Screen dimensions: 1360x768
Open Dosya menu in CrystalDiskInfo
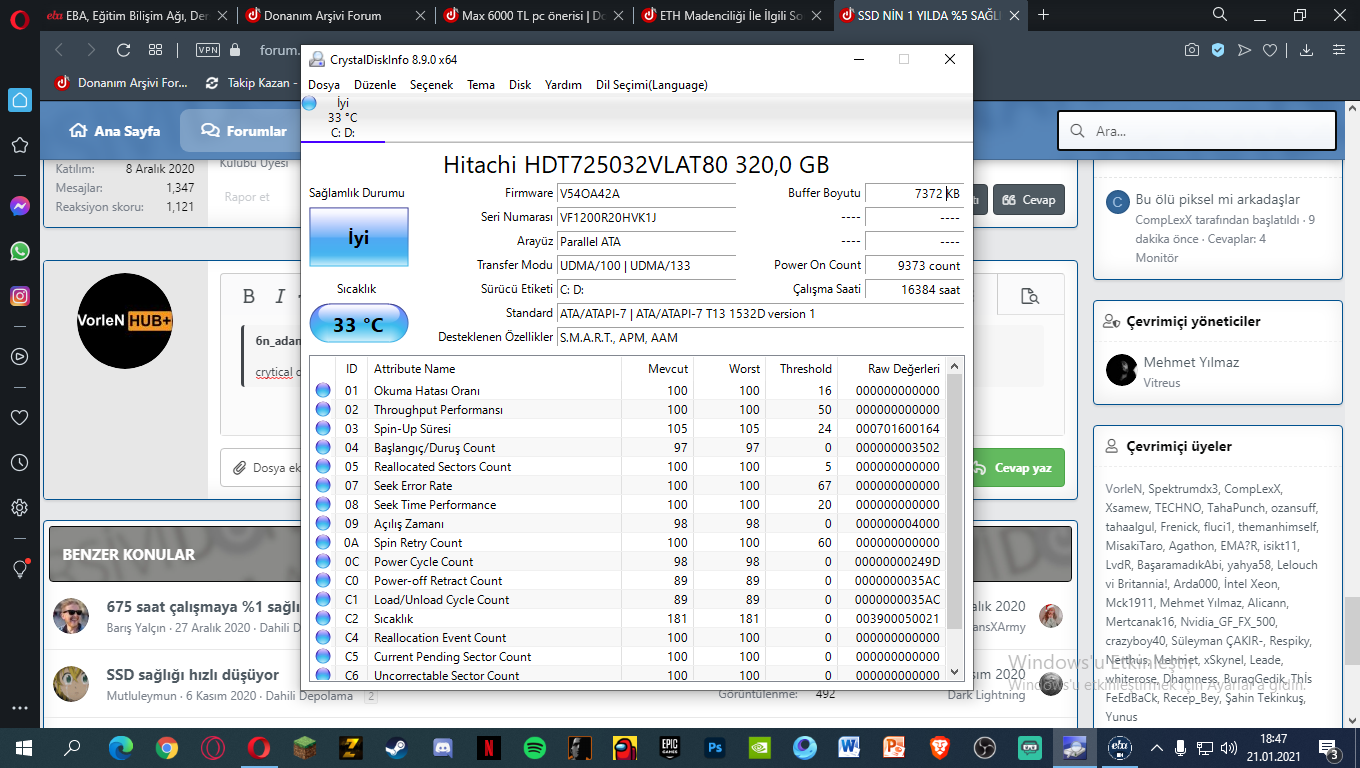pyautogui.click(x=323, y=85)
